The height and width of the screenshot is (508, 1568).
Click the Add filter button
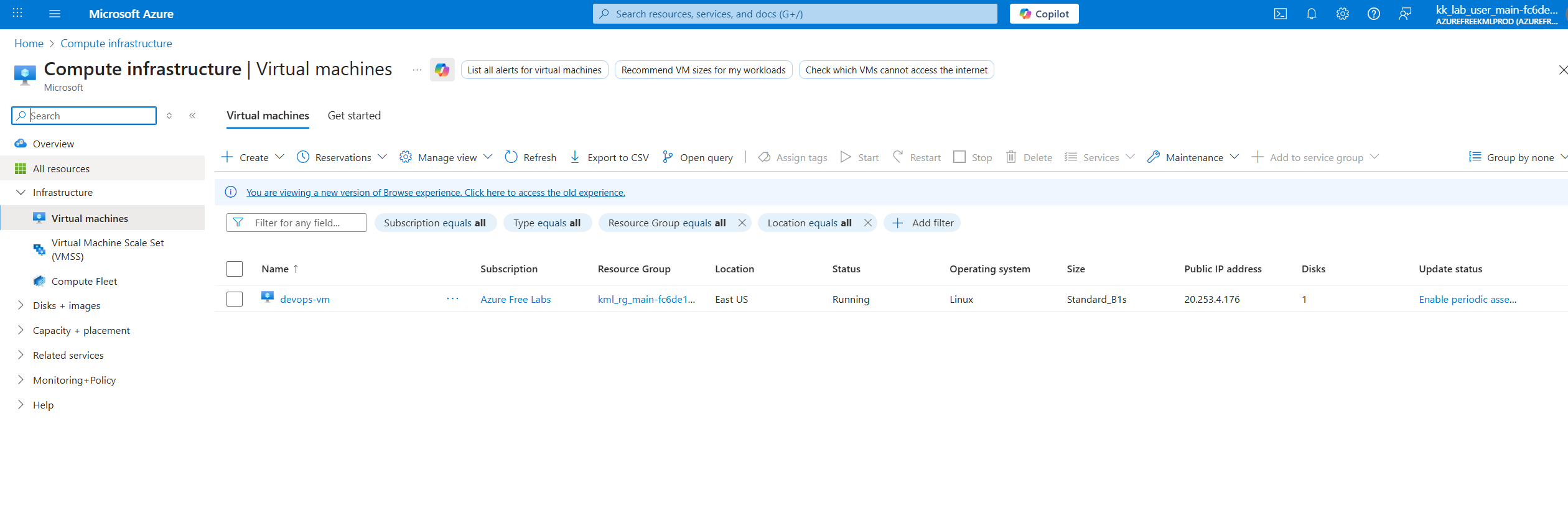922,223
